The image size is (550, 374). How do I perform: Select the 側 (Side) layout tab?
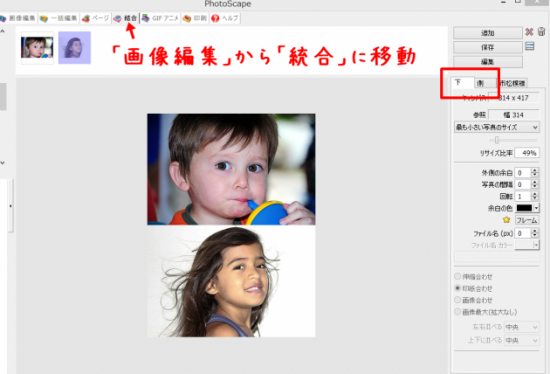480,83
